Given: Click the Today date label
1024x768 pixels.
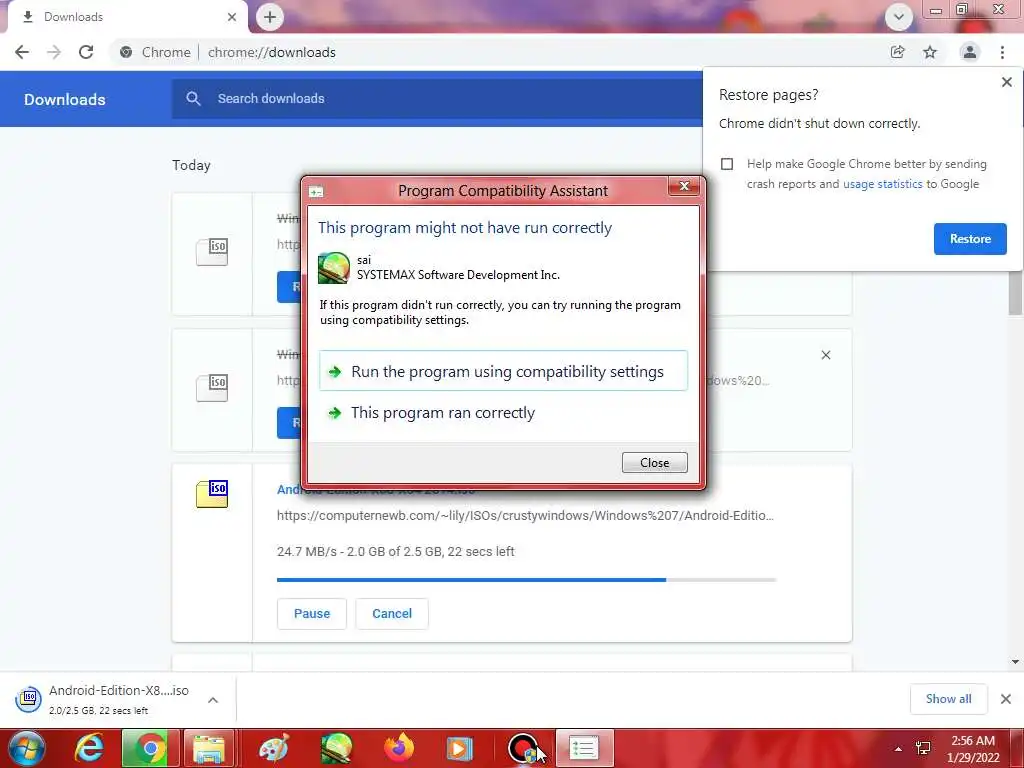Looking at the screenshot, I should 191,165.
